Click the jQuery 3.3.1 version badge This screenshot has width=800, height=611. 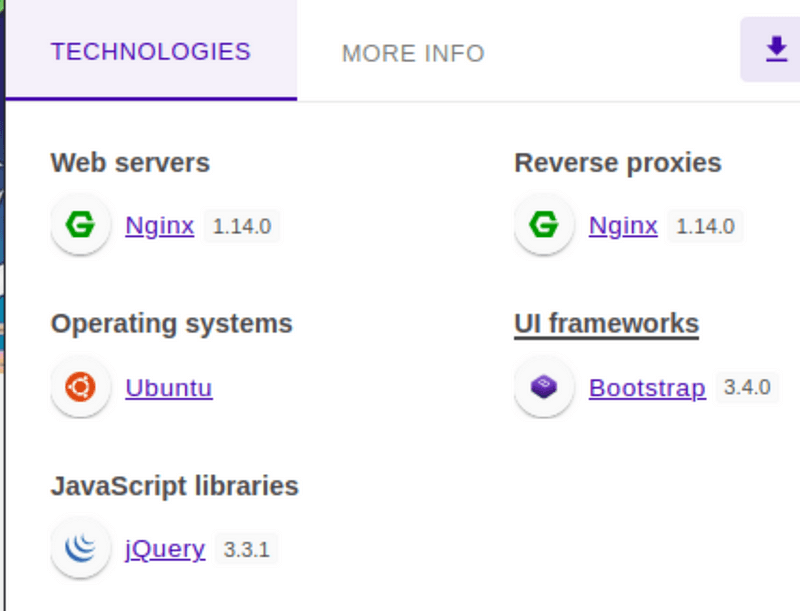[246, 549]
